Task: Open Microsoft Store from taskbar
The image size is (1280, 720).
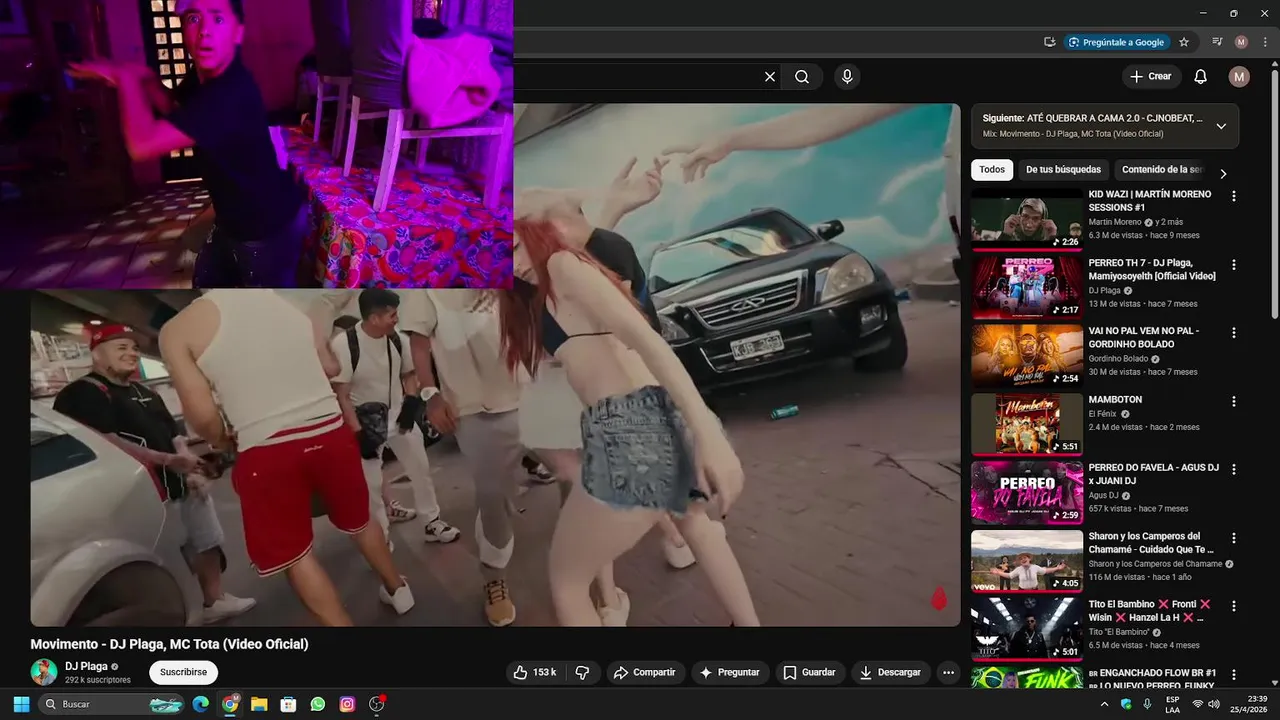Action: 288,704
